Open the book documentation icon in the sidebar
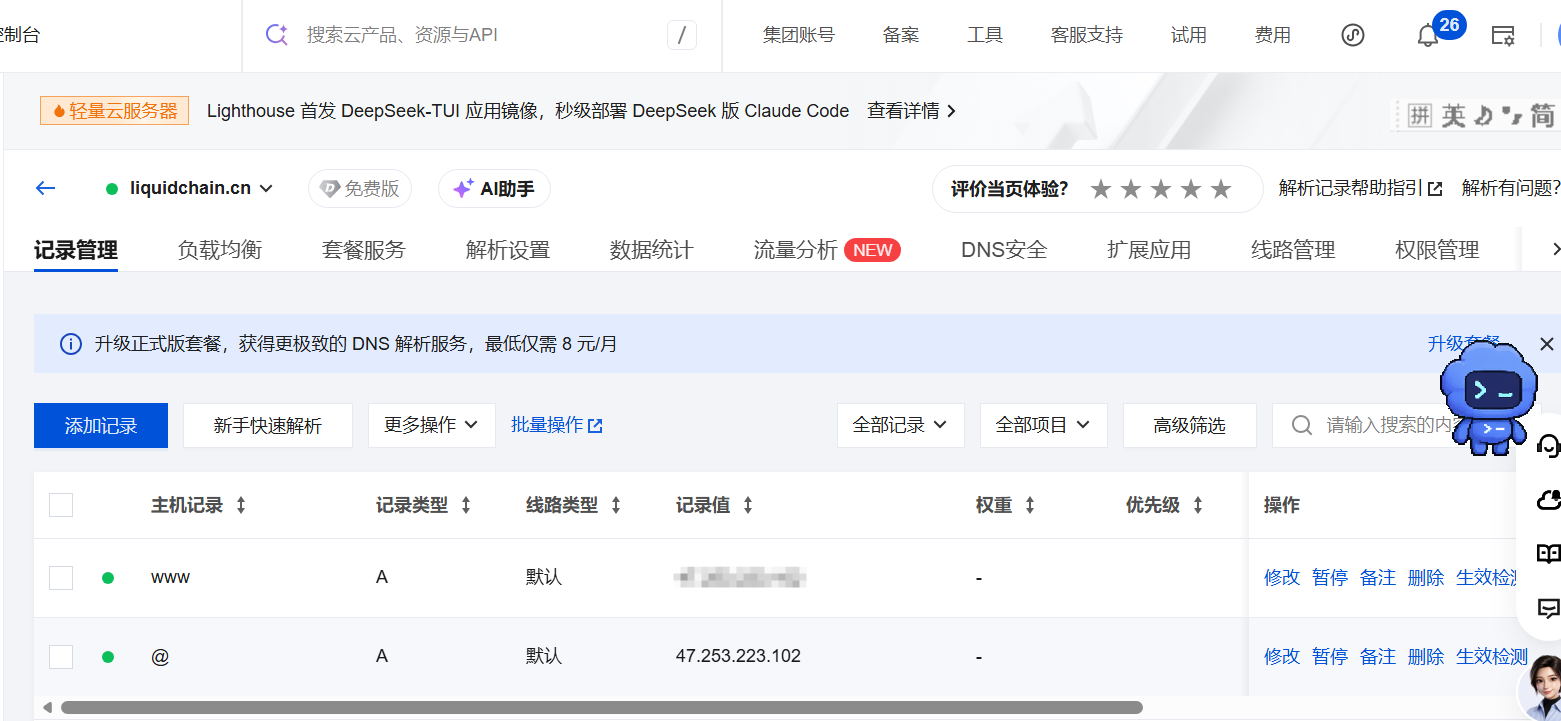 tap(1548, 553)
